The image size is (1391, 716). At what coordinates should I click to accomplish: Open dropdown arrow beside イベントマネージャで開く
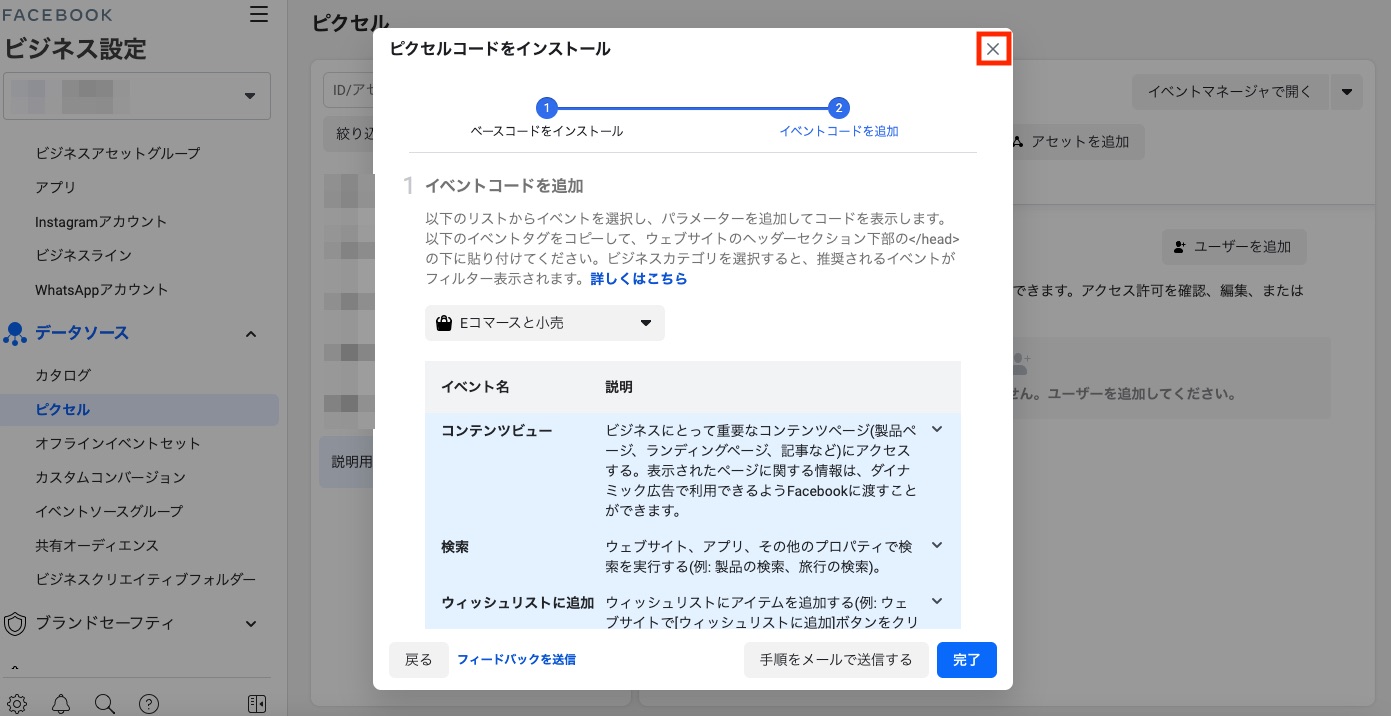coord(1346,92)
